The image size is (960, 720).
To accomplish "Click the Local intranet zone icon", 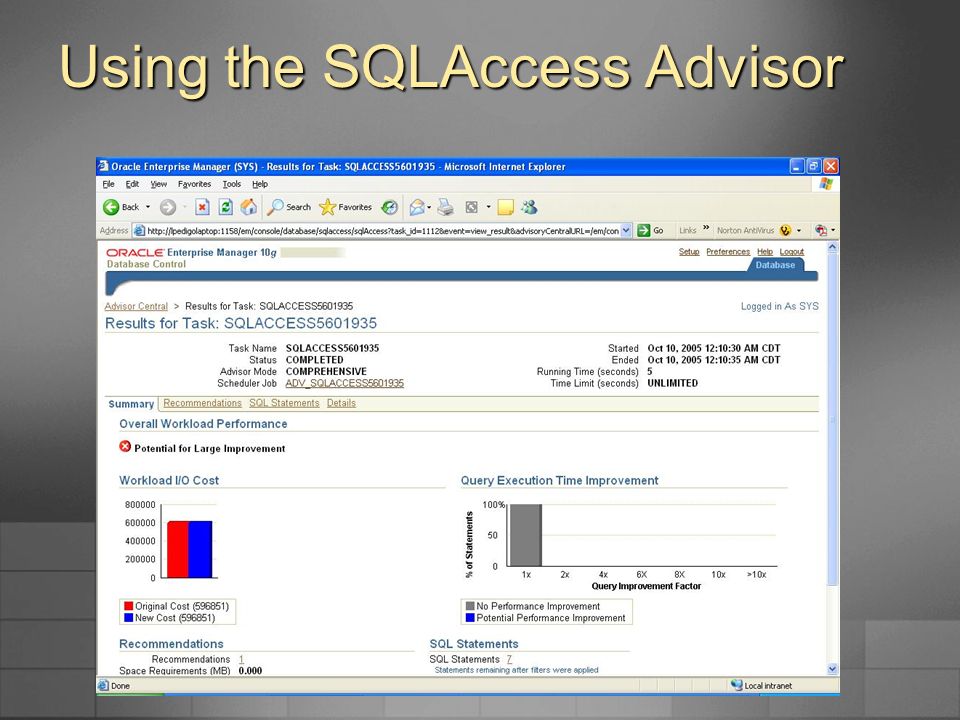I will tap(737, 685).
